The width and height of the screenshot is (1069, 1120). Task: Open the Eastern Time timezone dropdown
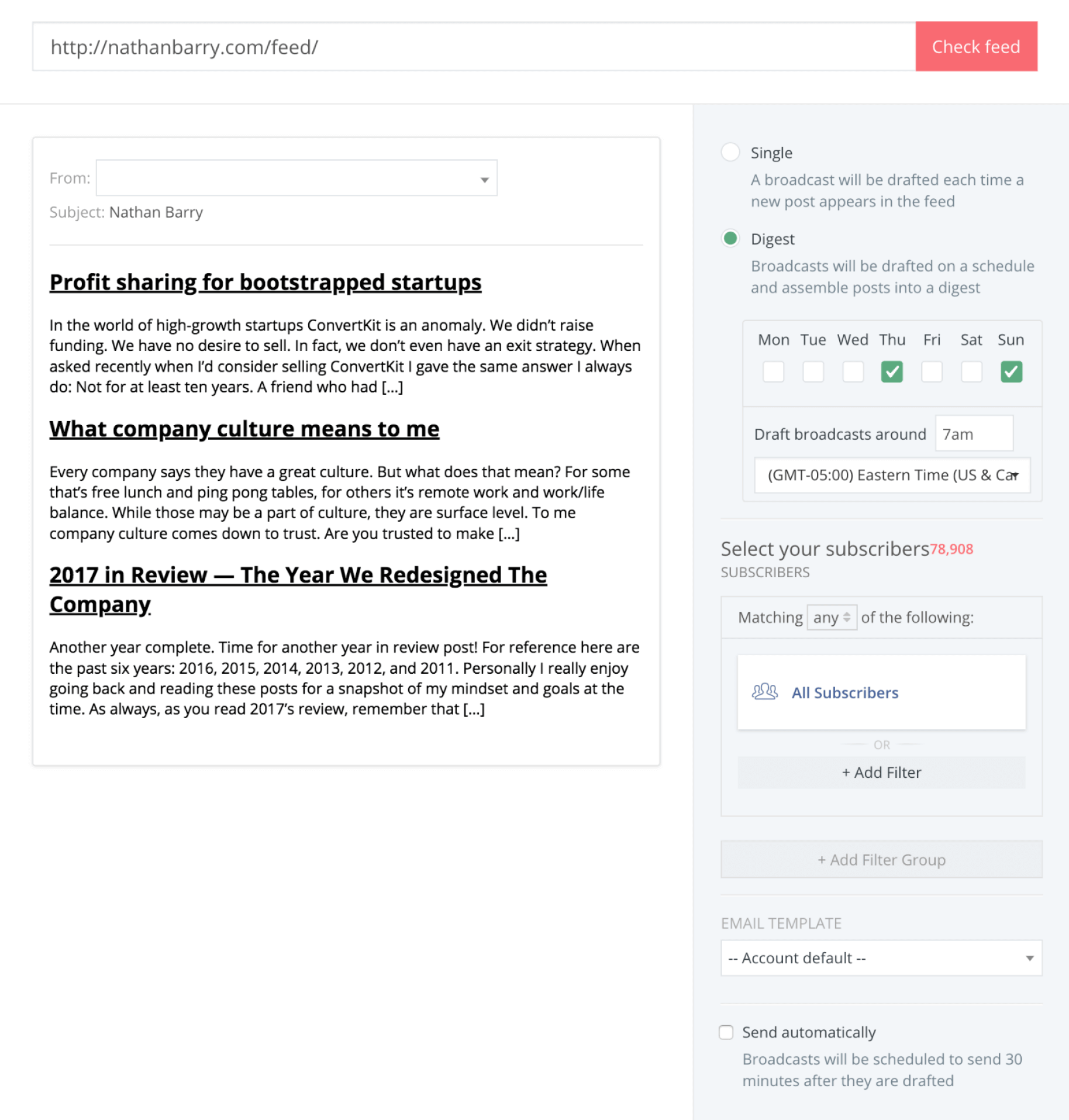pos(892,475)
